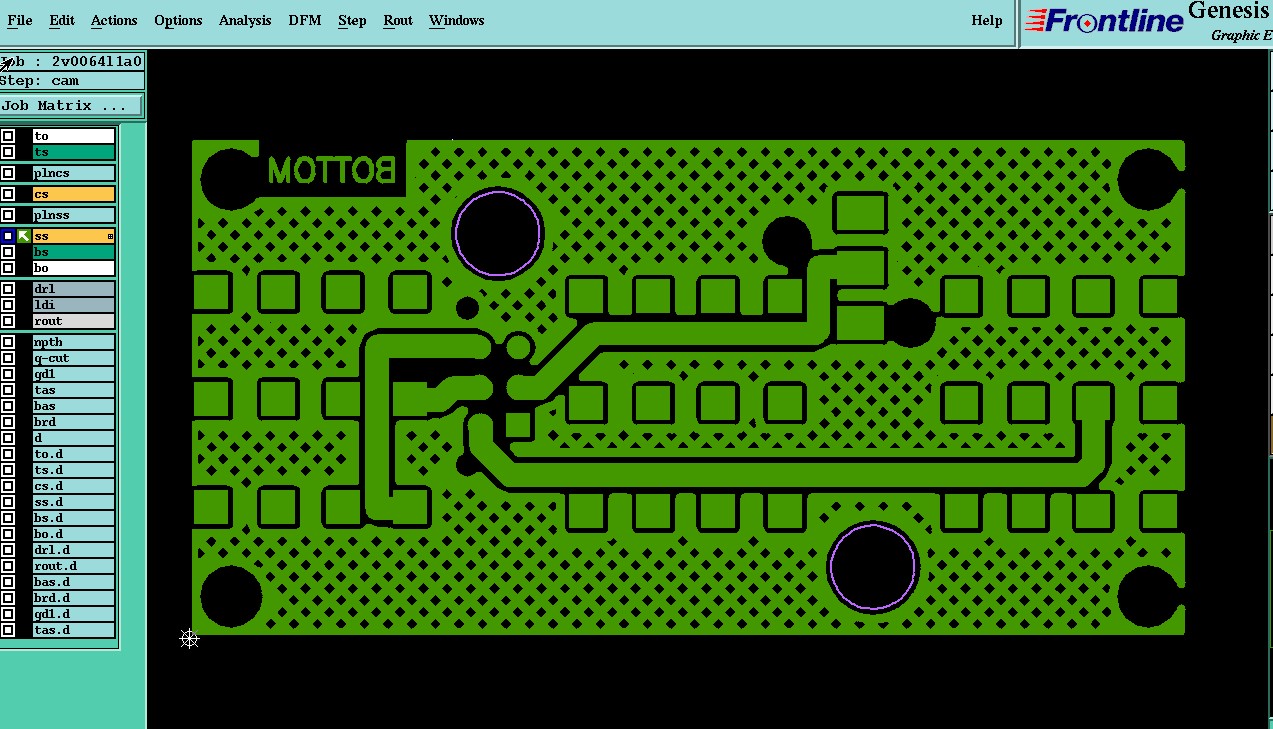The image size is (1273, 729).
Task: Select the 'drl.d' layer name
Action: [x=74, y=550]
